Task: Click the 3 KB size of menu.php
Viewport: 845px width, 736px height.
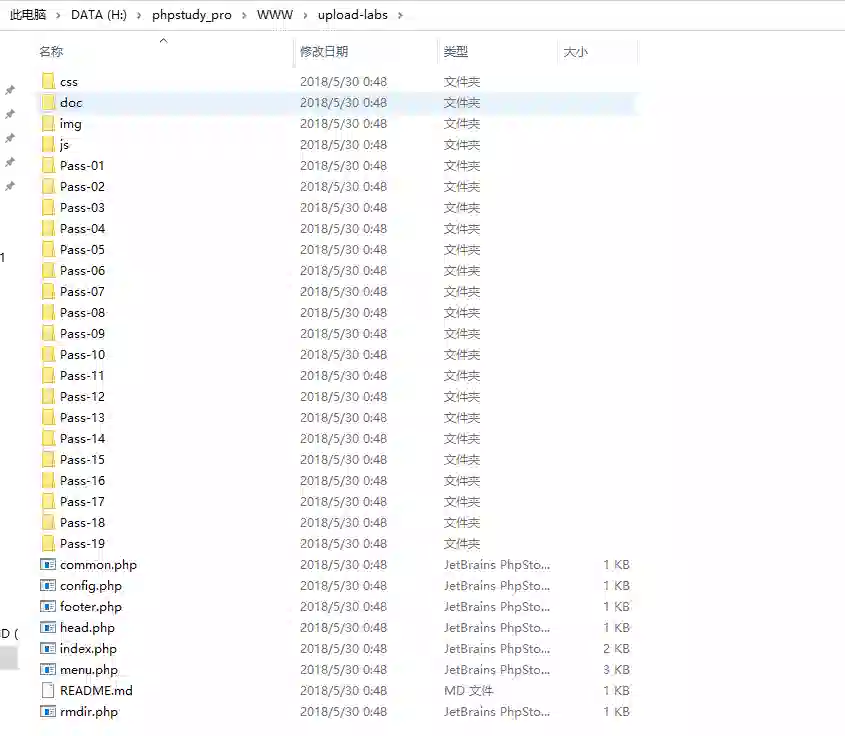Action: pos(617,670)
